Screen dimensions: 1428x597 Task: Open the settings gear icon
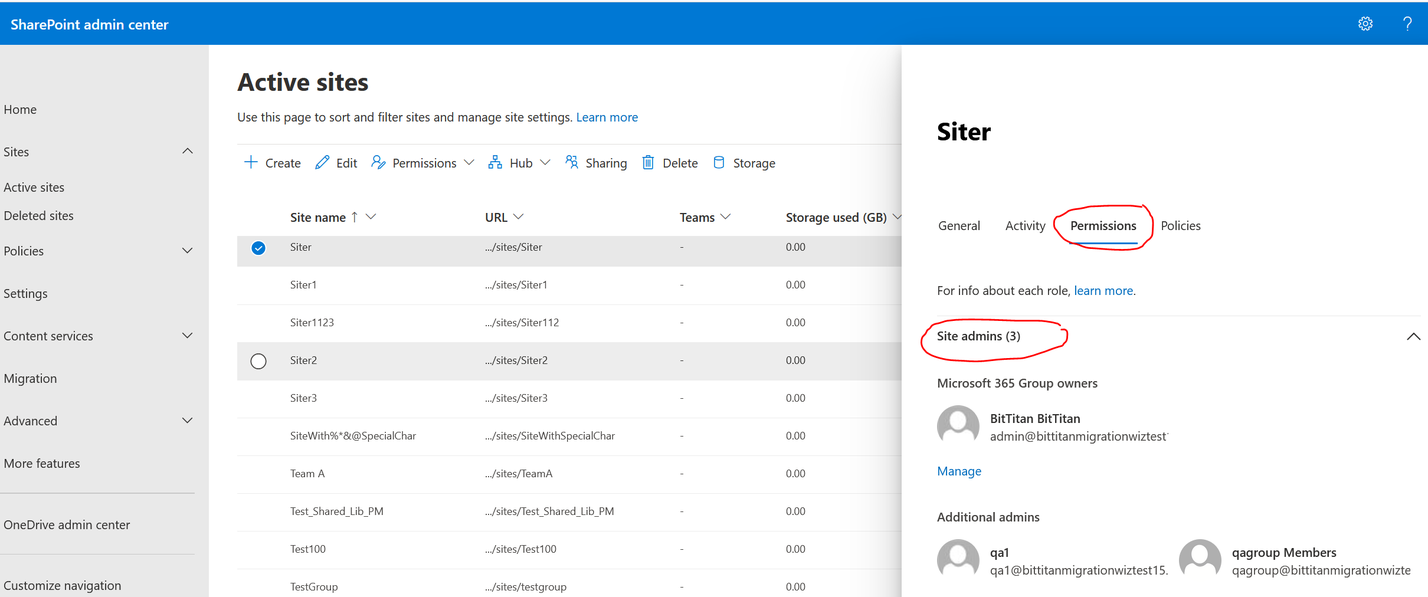1365,24
